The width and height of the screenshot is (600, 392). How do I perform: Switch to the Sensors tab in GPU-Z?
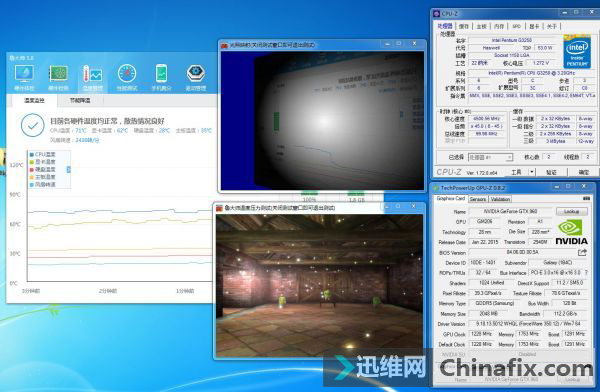[478, 199]
